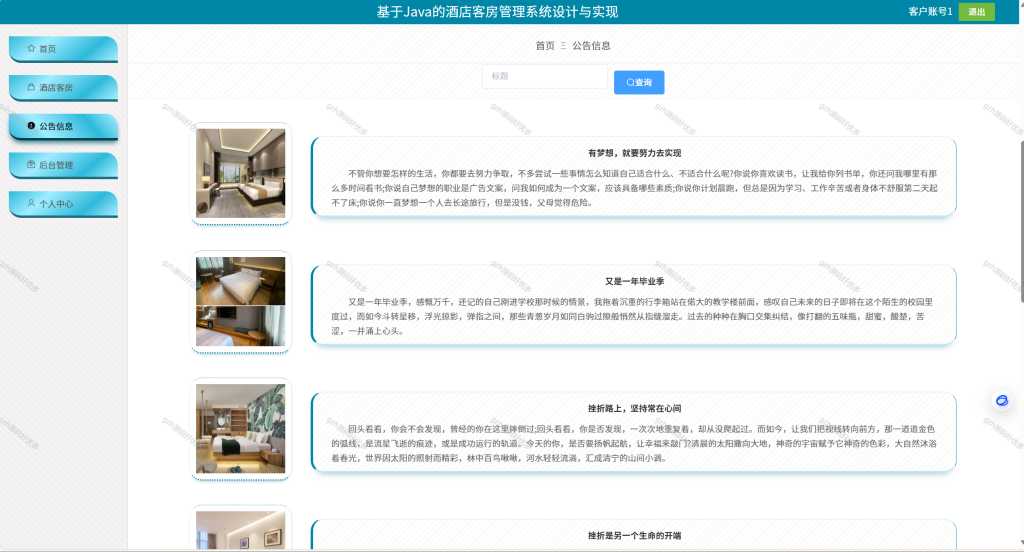This screenshot has width=1024, height=552.
Task: Open the notice titled 有梦想，就要努力去实现
Action: [634, 154]
